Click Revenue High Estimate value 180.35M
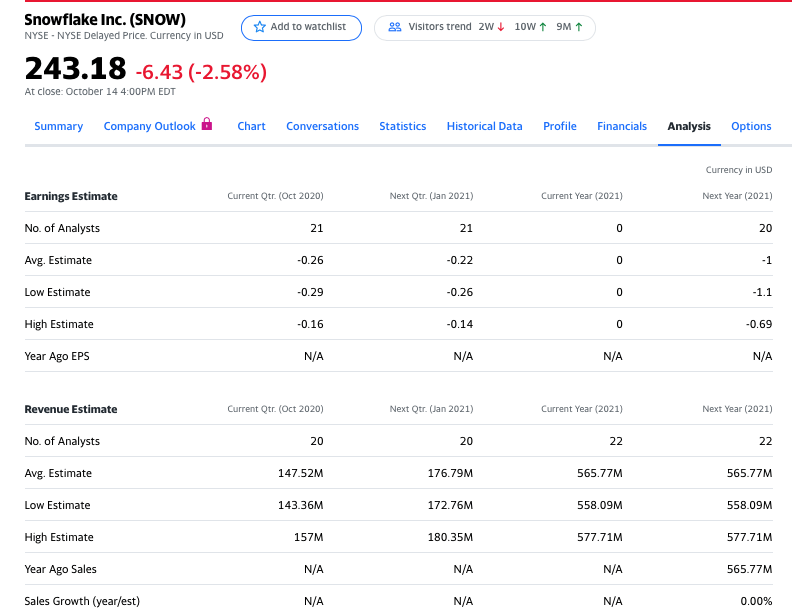 (450, 537)
